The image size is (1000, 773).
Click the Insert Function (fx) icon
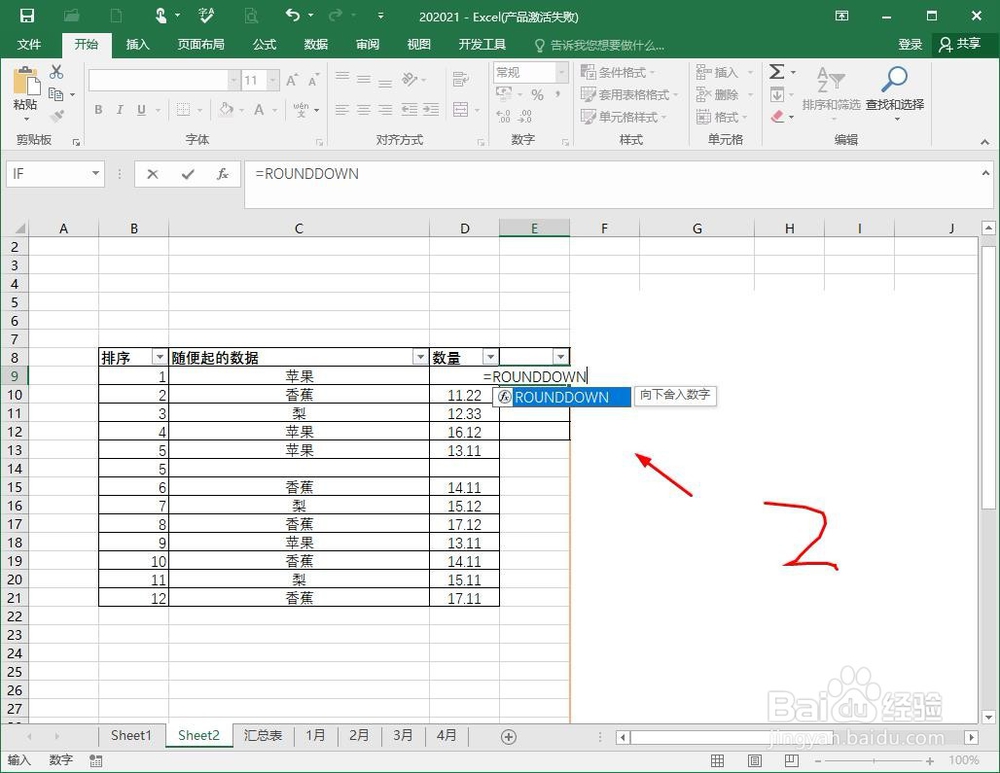click(222, 174)
